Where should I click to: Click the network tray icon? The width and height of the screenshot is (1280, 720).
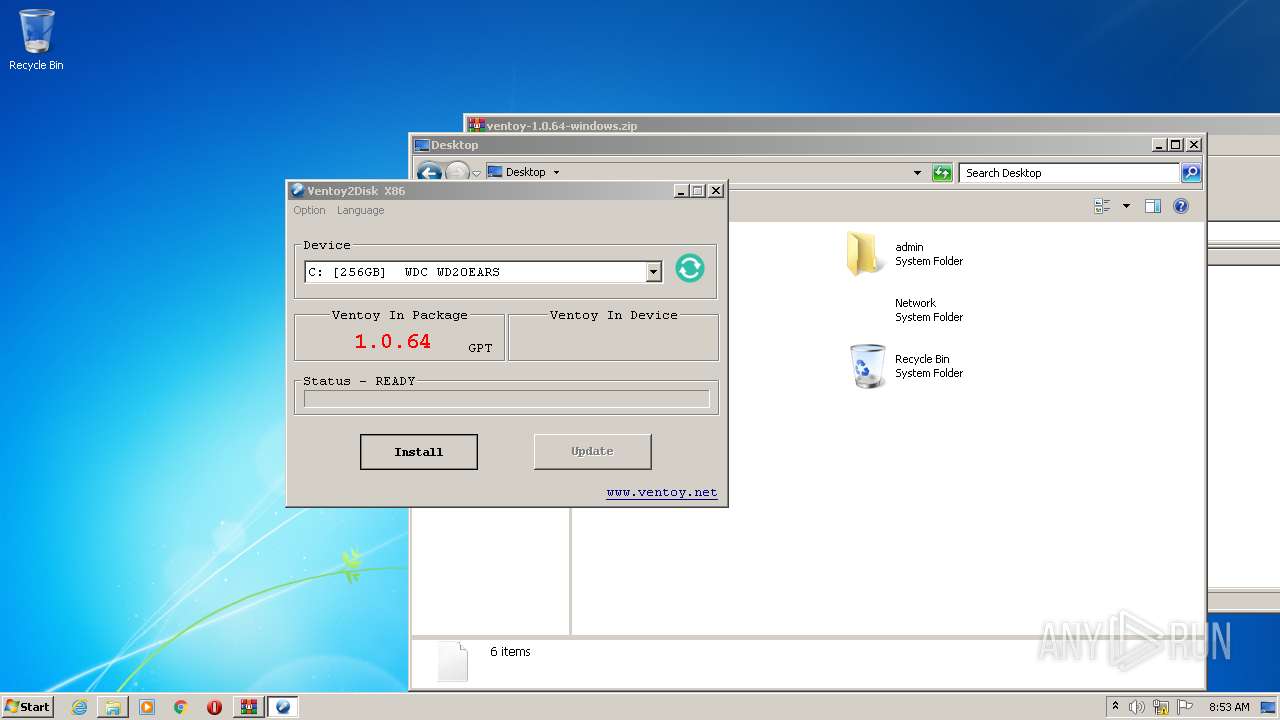1161,707
